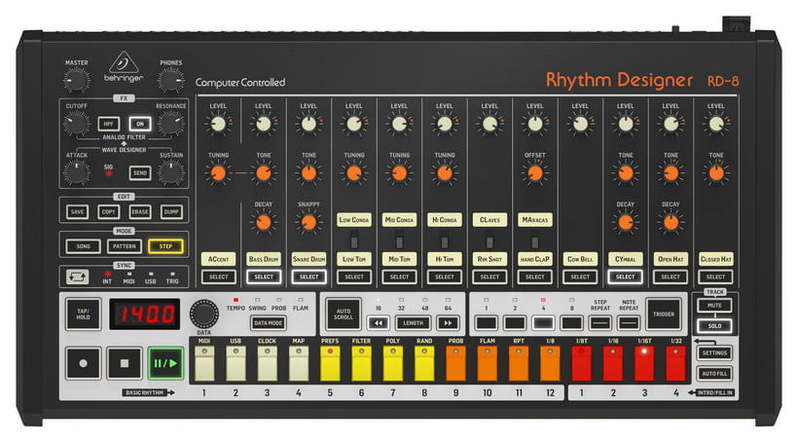Tap orange step key 12 labeled 1/8

coord(550,364)
